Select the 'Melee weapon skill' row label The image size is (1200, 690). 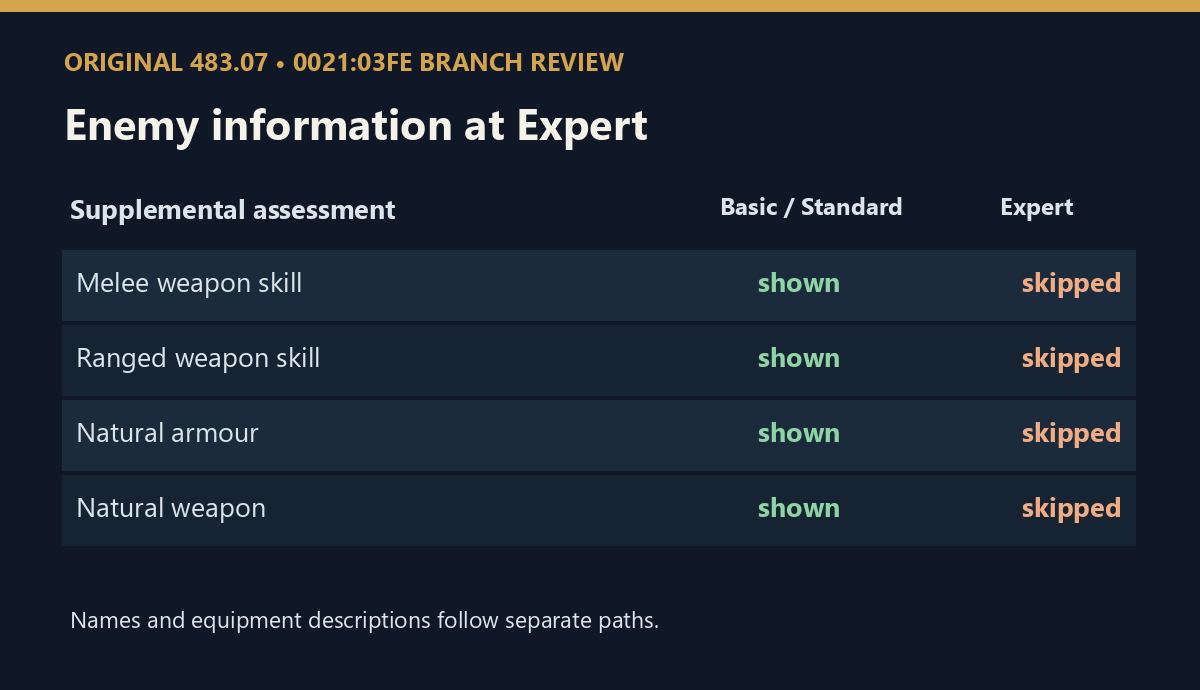(x=189, y=284)
